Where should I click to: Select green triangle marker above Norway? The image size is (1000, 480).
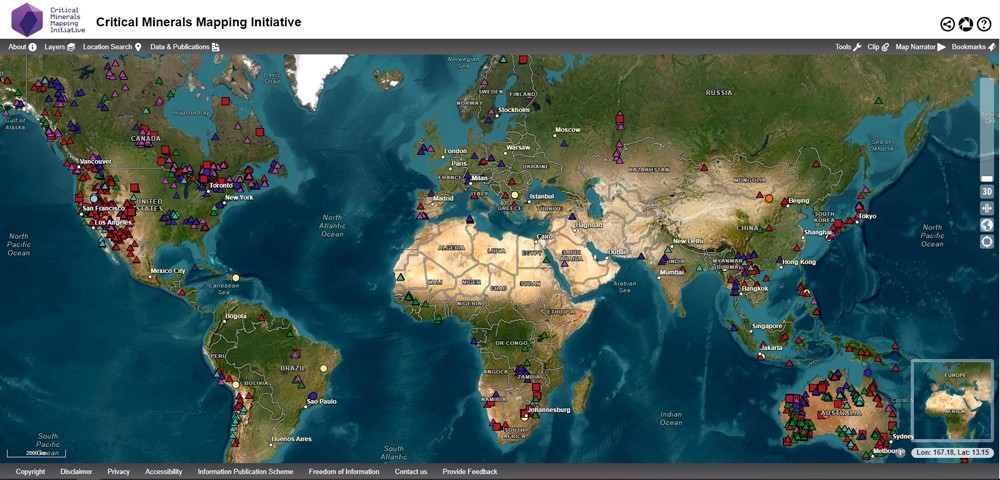[503, 59]
